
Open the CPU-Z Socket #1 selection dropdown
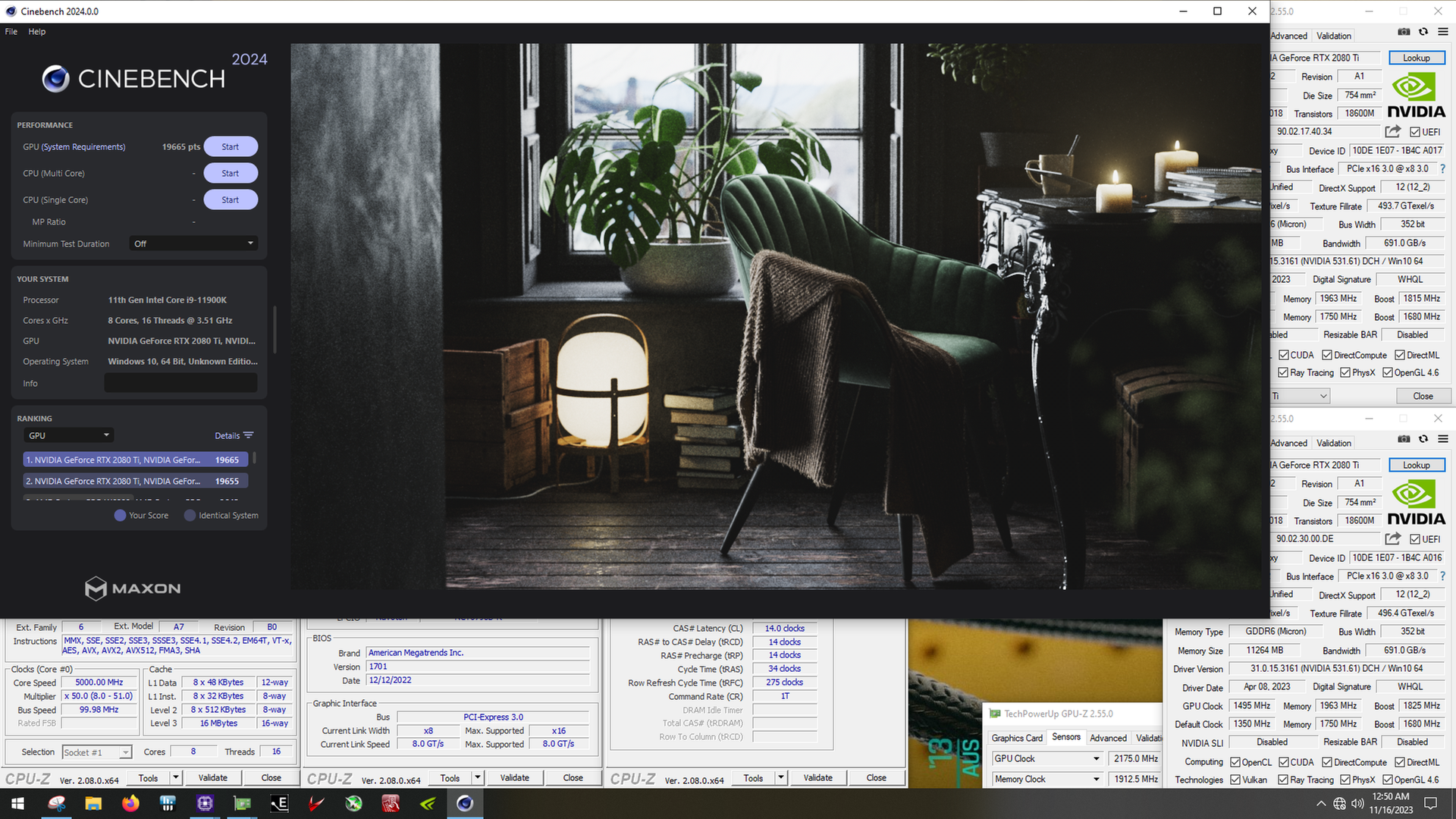coord(97,752)
